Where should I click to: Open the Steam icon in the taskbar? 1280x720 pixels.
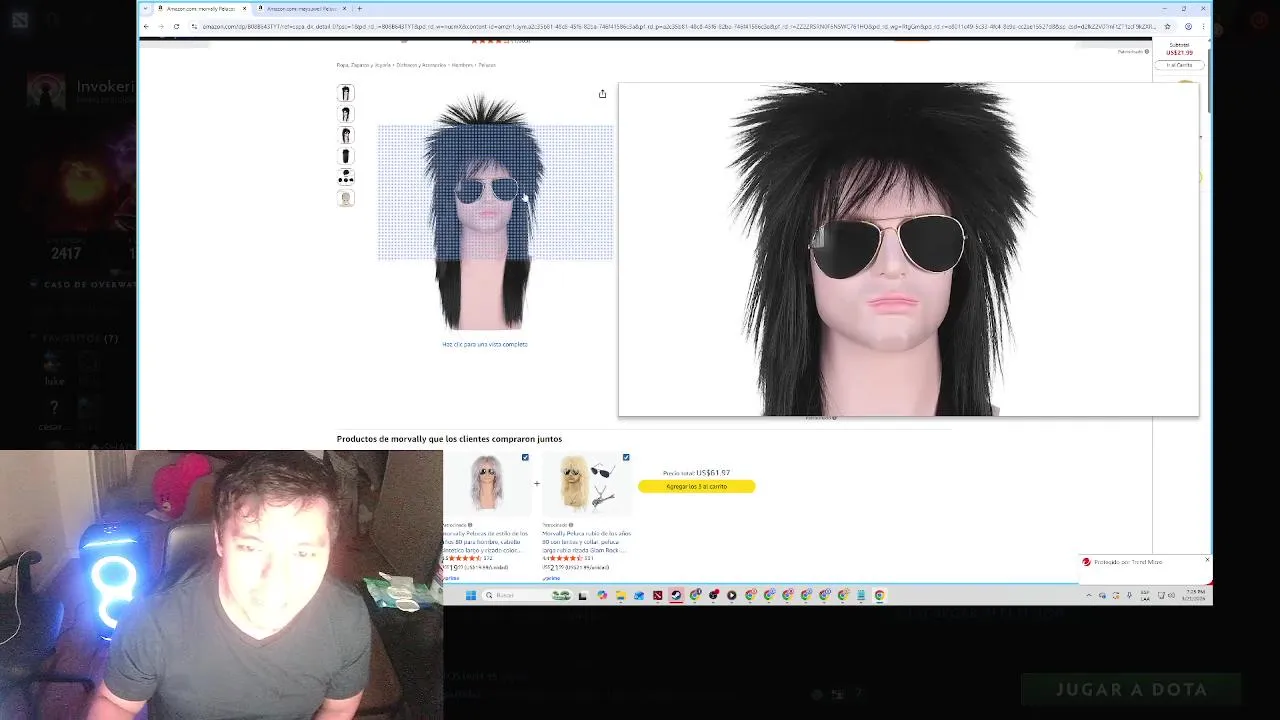(x=676, y=595)
